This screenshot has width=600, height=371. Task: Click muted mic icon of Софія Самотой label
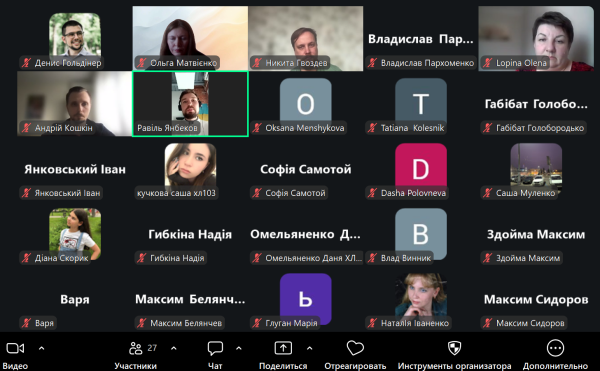coord(257,193)
